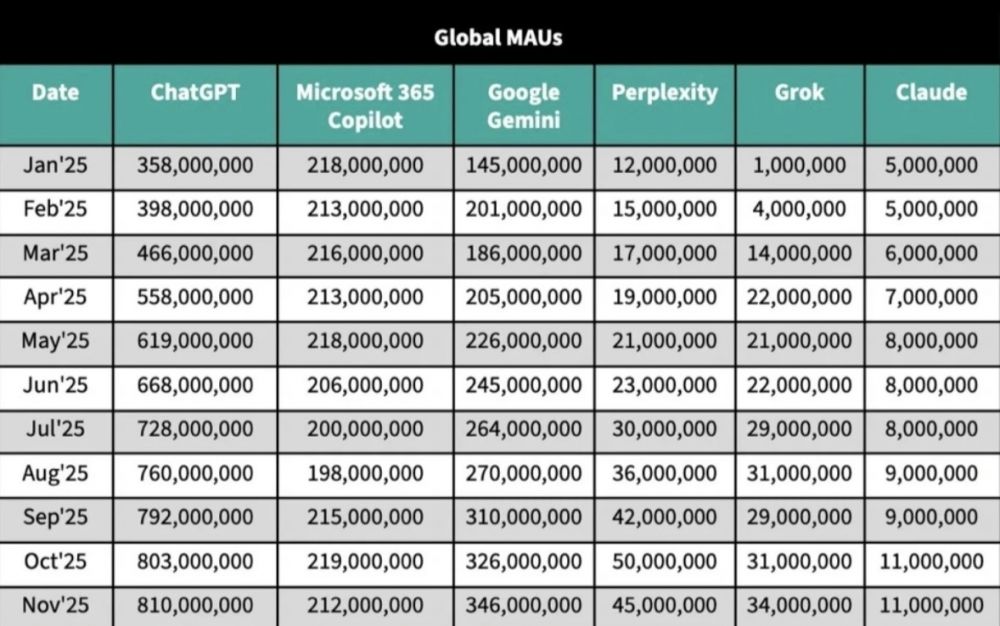Select the Date column header
The image size is (1000, 626).
tap(55, 93)
